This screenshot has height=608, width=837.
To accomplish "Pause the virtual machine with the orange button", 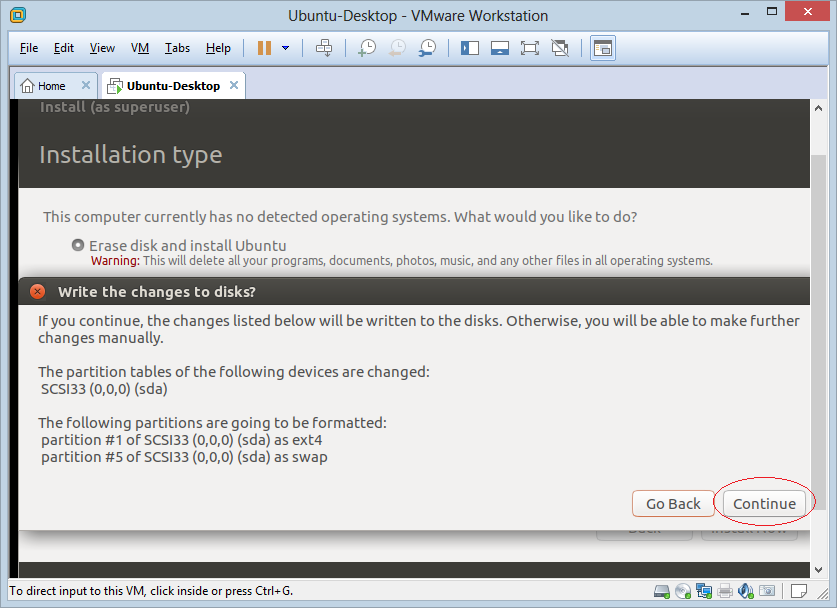I will click(264, 48).
